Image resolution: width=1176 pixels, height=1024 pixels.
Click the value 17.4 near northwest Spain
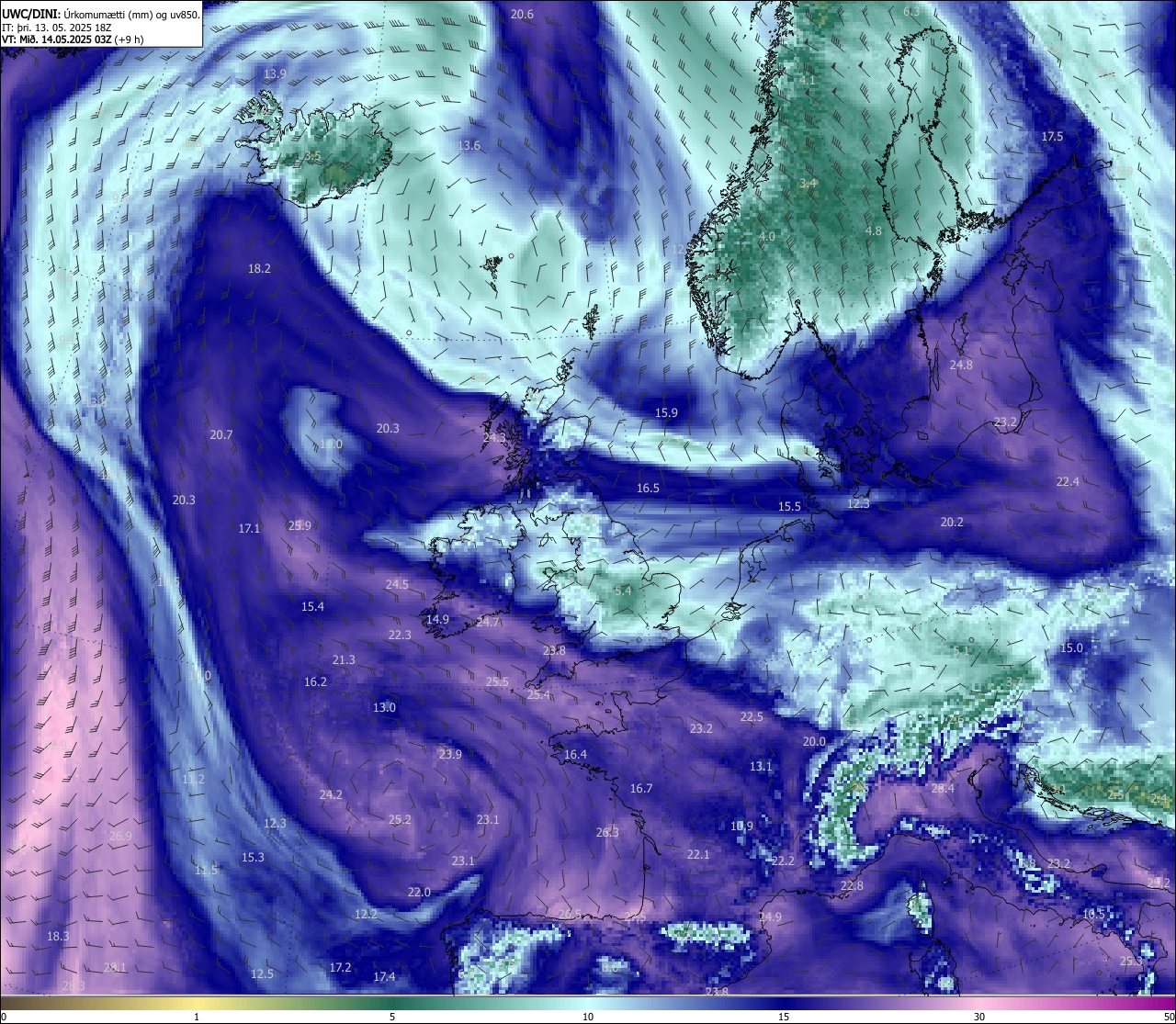[384, 976]
